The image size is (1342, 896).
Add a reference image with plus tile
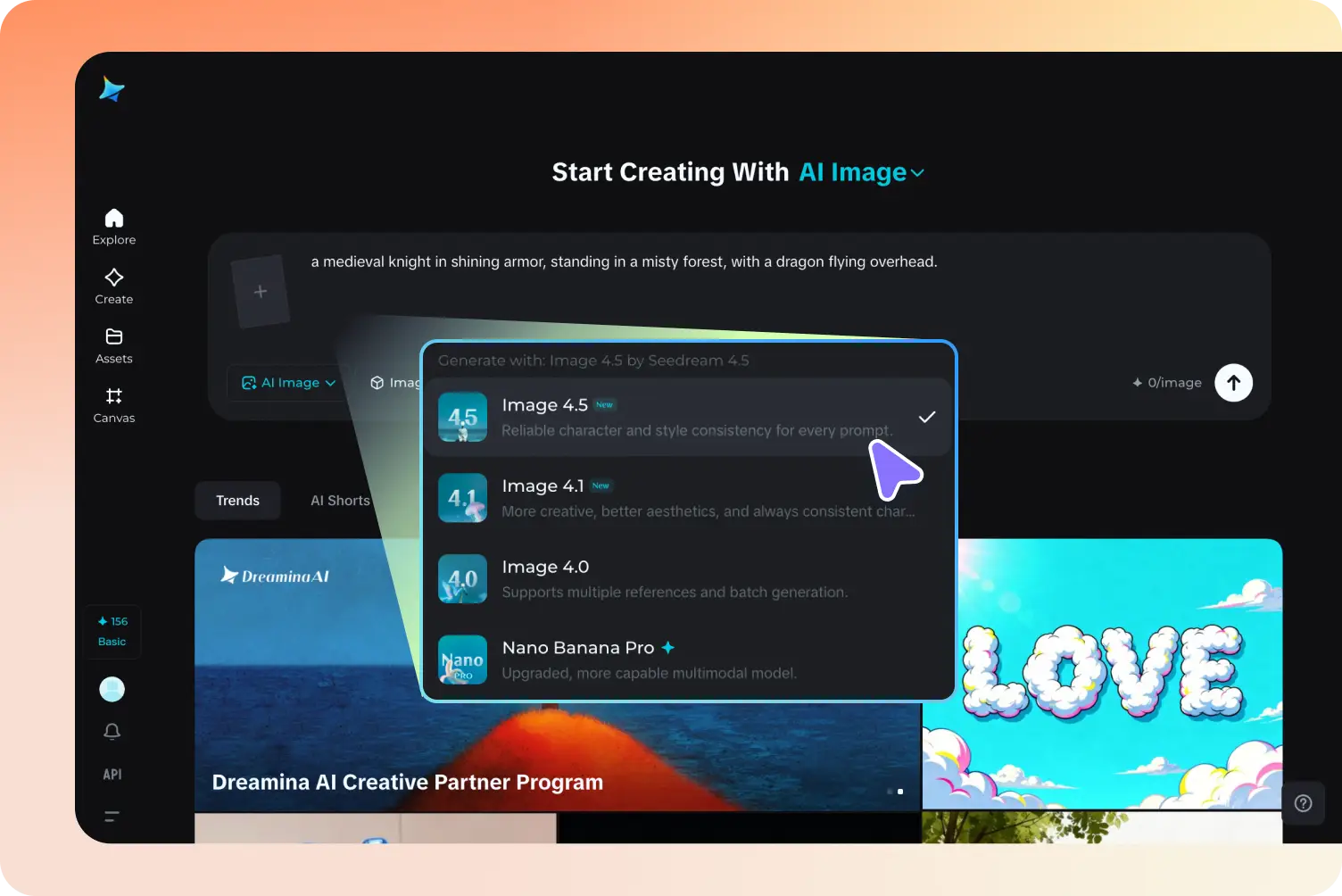(261, 292)
